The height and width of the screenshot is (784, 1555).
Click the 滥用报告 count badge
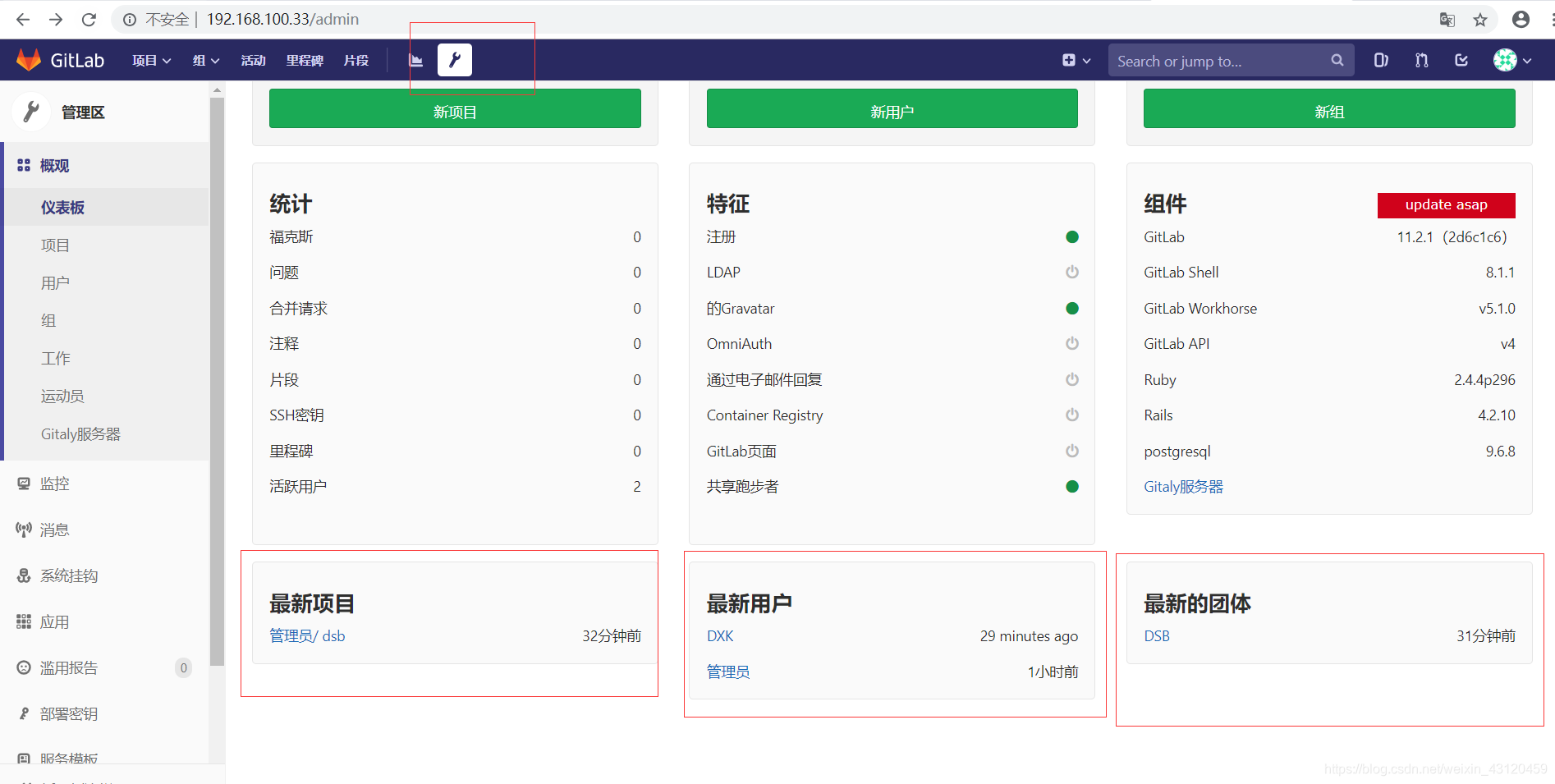tap(183, 668)
